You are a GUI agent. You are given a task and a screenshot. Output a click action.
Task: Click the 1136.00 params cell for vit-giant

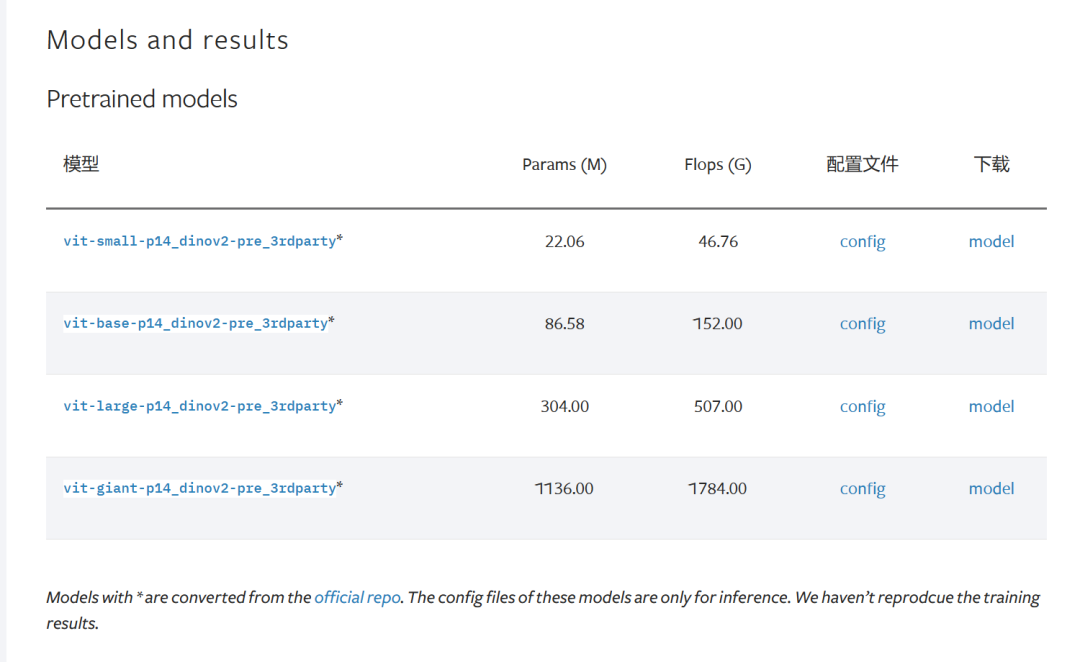[564, 489]
